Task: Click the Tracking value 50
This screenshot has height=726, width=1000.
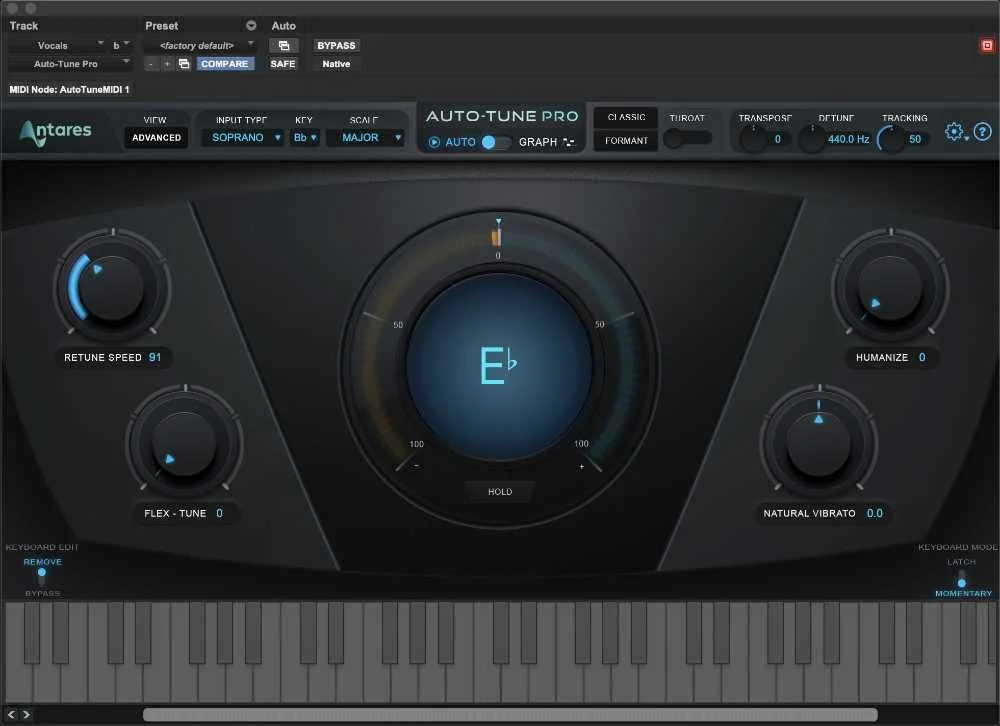Action: click(915, 138)
